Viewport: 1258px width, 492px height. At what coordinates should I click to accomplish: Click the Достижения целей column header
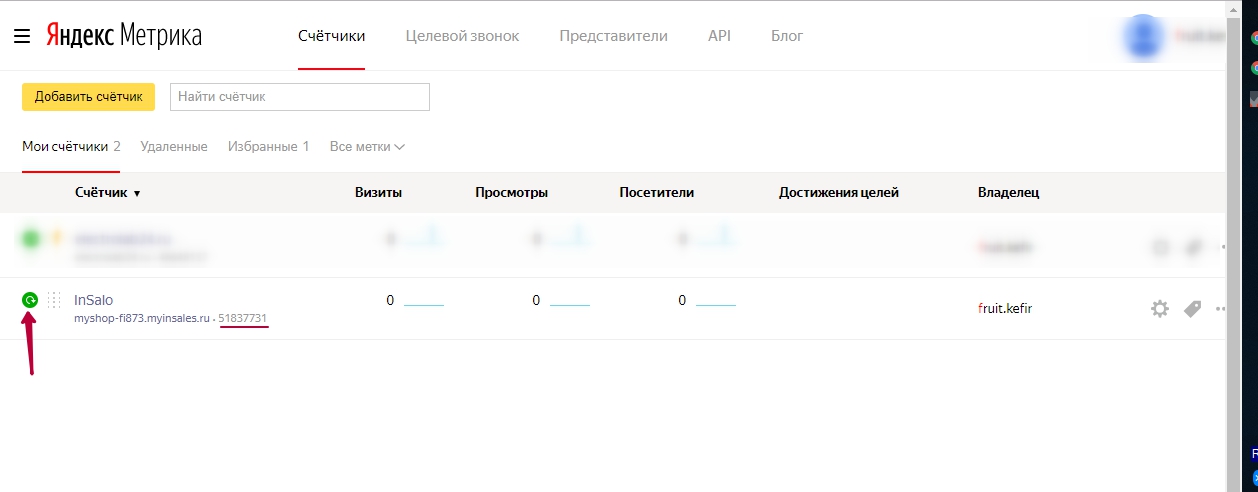tap(839, 193)
